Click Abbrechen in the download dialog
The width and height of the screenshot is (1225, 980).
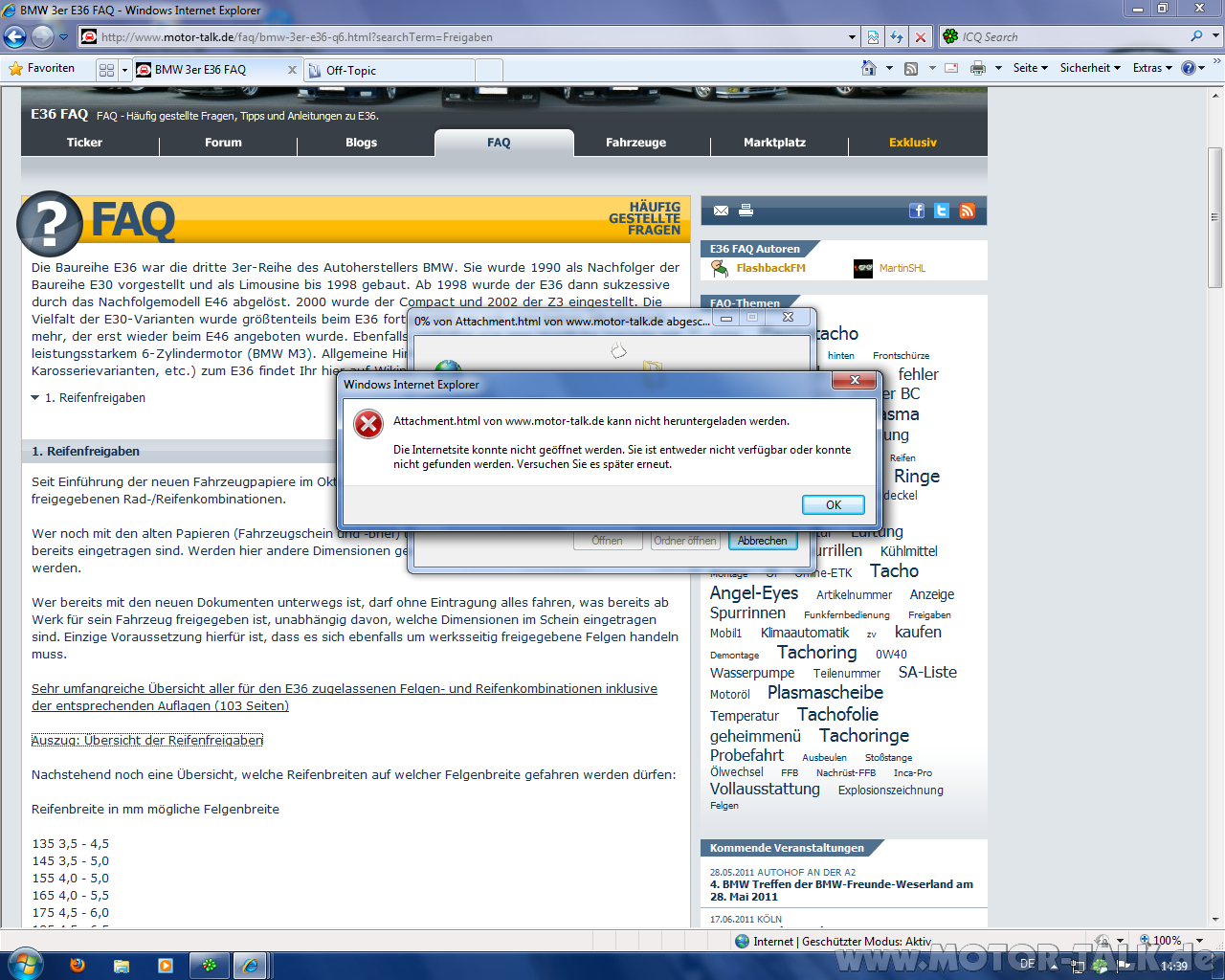pos(762,541)
